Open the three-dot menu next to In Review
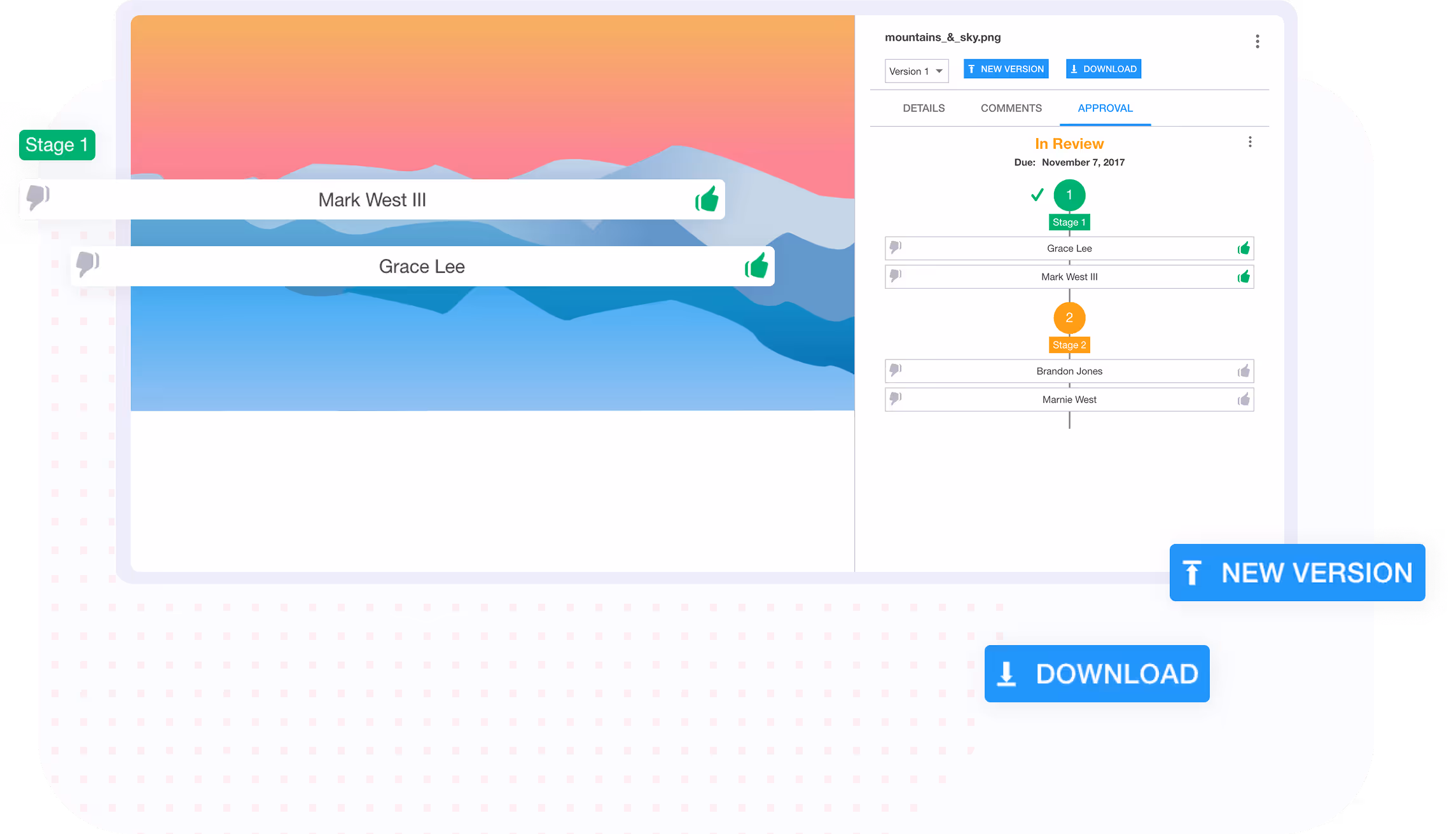This screenshot has height=834, width=1456. 1250,142
